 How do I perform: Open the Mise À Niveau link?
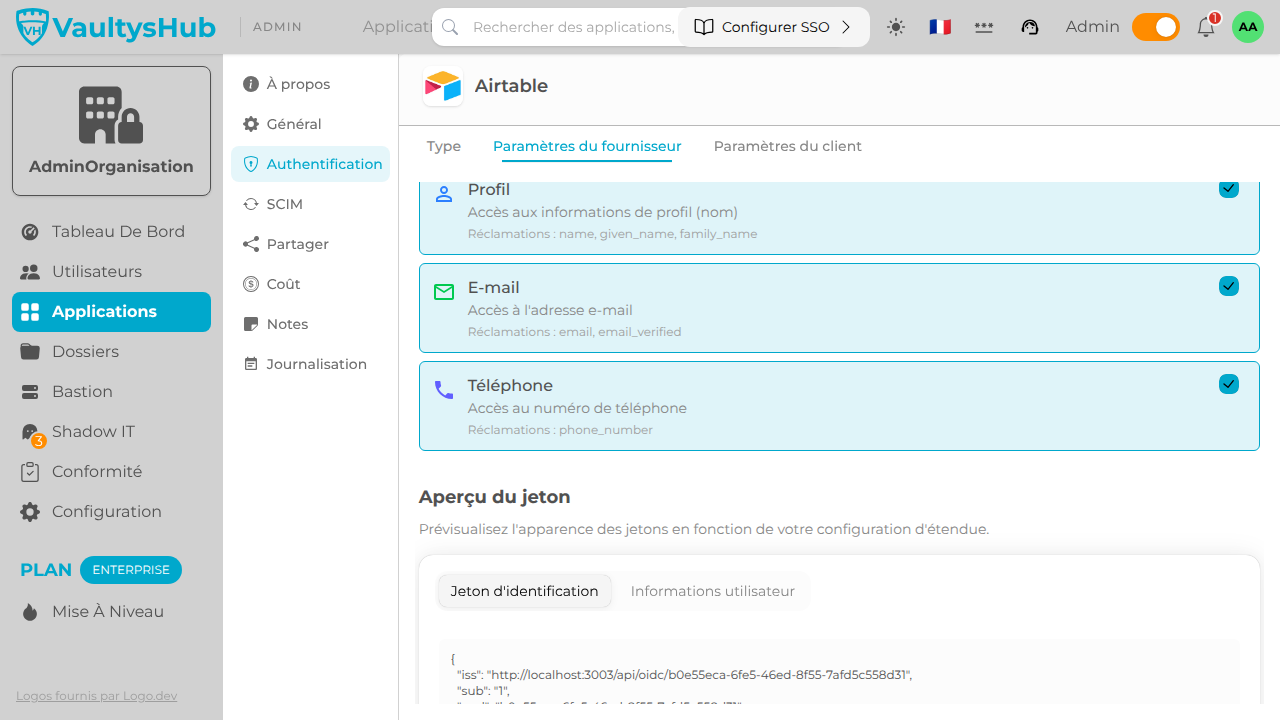[111, 612]
